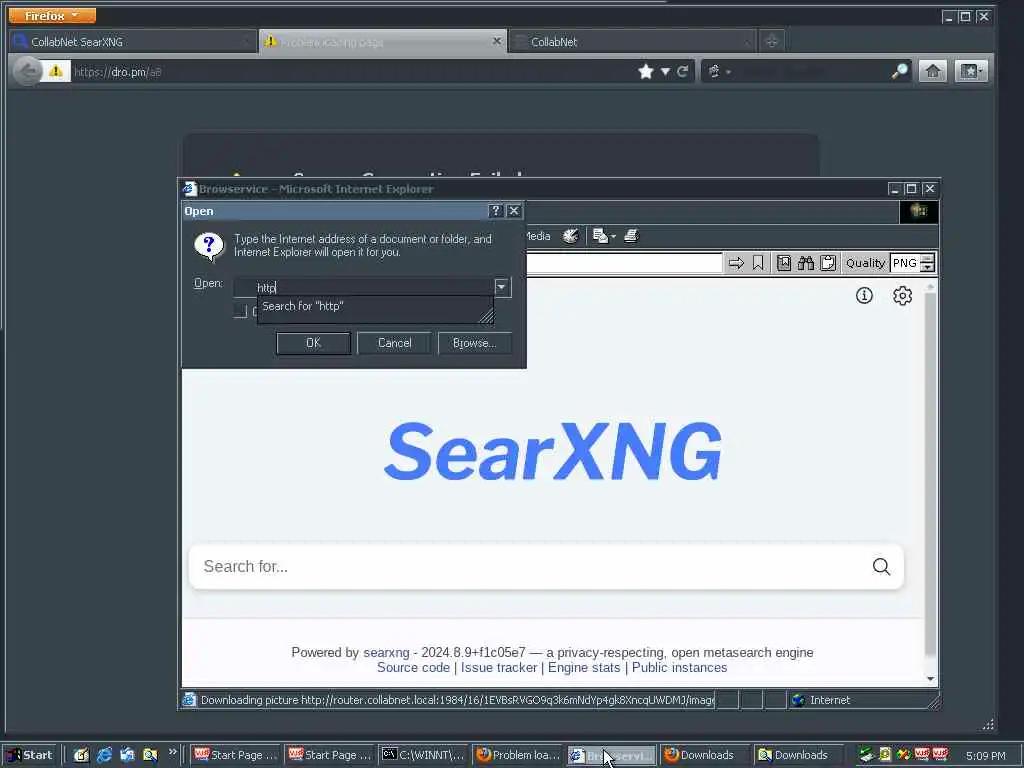Screen dimensions: 1024x768
Task: Click the Browse... button
Action: 475,343
